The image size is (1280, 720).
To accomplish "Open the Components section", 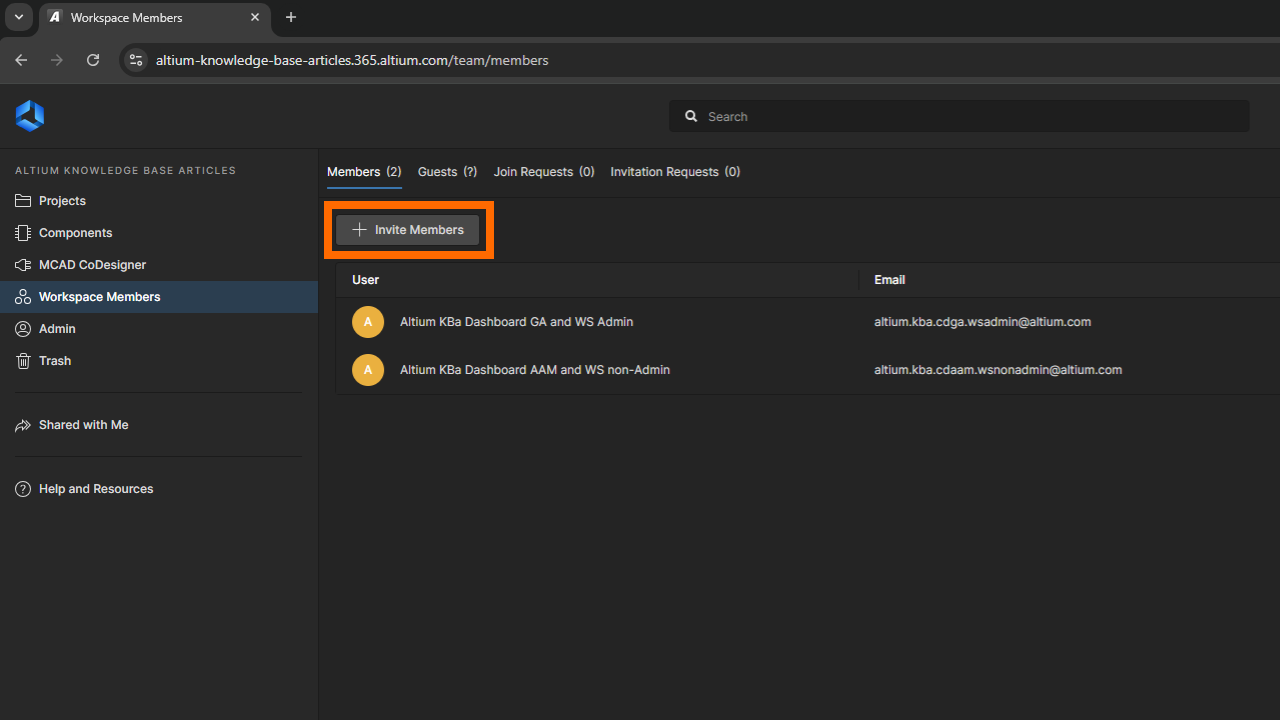I will (x=75, y=233).
